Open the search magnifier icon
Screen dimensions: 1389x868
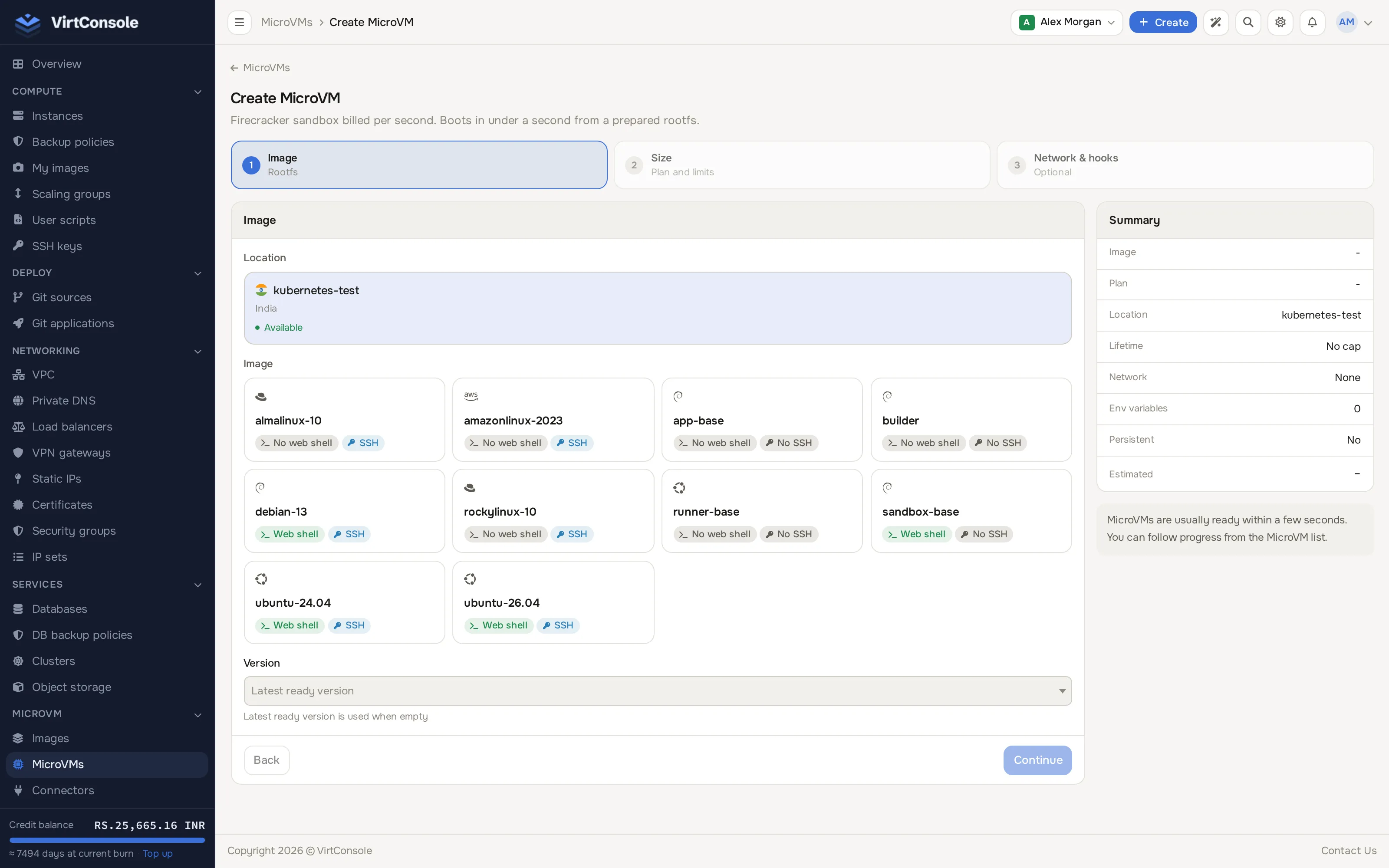tap(1248, 23)
